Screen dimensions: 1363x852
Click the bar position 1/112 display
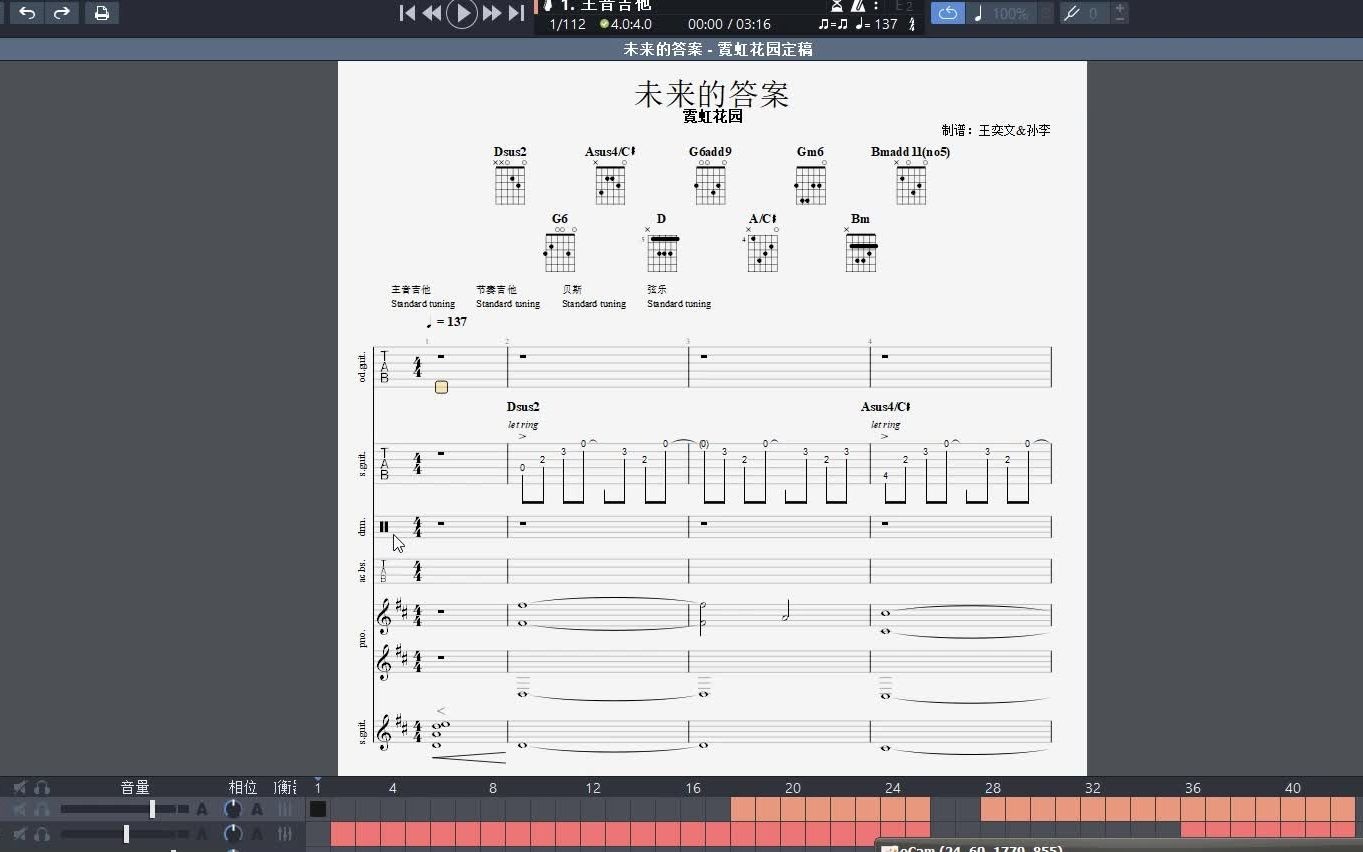coord(568,24)
